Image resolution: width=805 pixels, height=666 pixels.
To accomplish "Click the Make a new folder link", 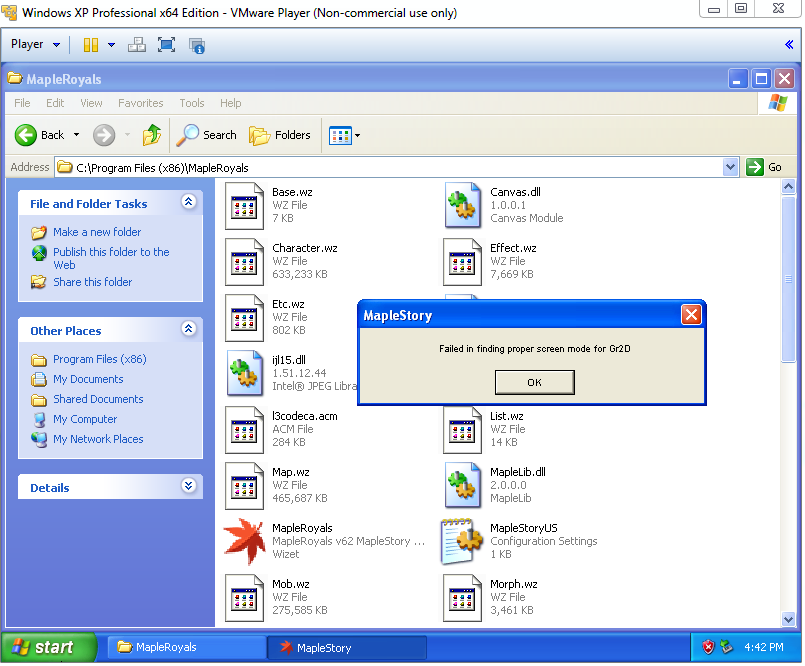I will (97, 232).
